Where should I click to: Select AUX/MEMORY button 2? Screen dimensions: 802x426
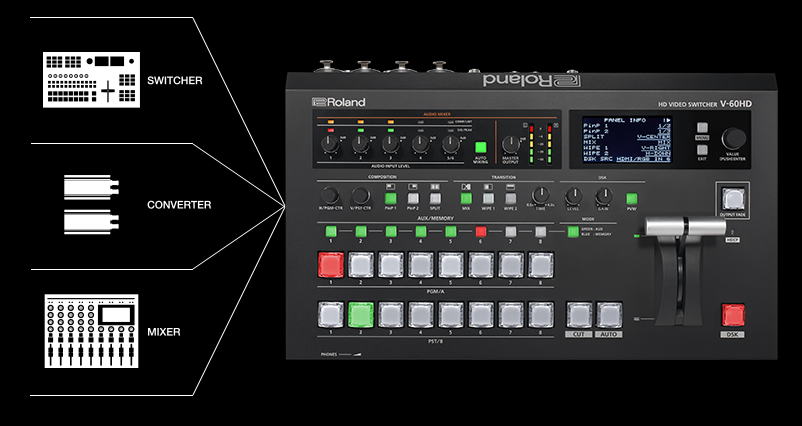(x=361, y=232)
